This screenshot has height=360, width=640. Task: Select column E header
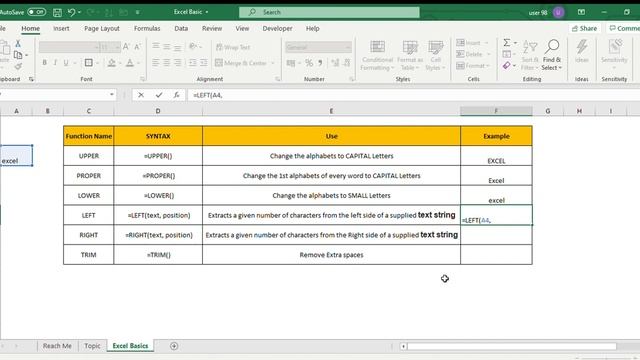[x=331, y=111]
